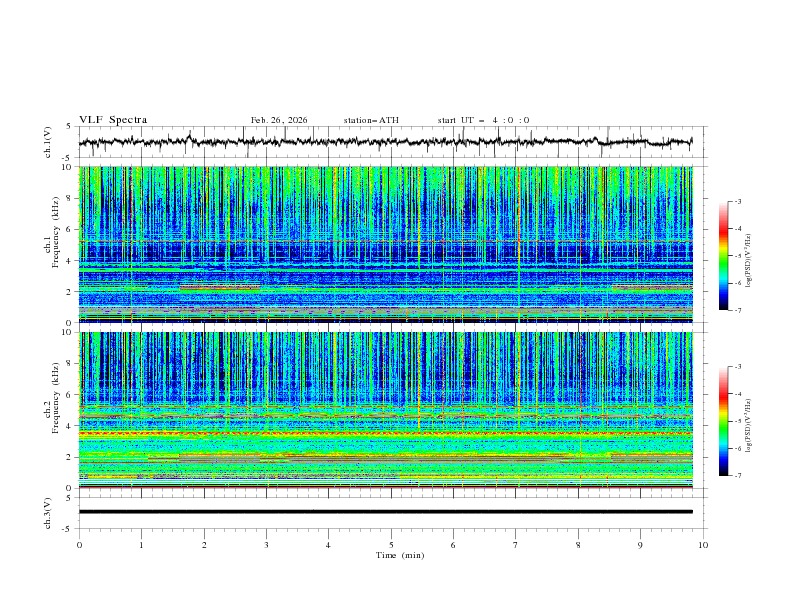This screenshot has height=612, width=792.
Task: Select the 0 minute tick on time axis
Action: point(79,545)
